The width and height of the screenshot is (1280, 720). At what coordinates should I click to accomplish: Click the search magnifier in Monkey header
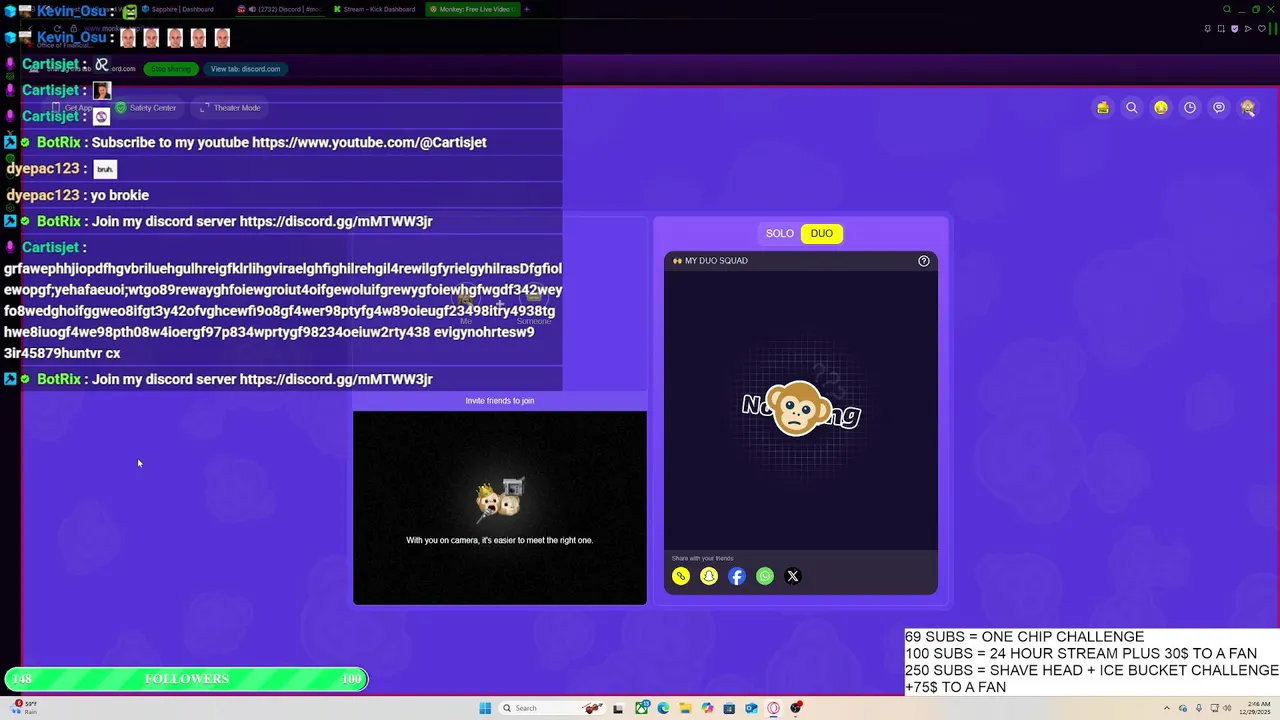pyautogui.click(x=1132, y=108)
